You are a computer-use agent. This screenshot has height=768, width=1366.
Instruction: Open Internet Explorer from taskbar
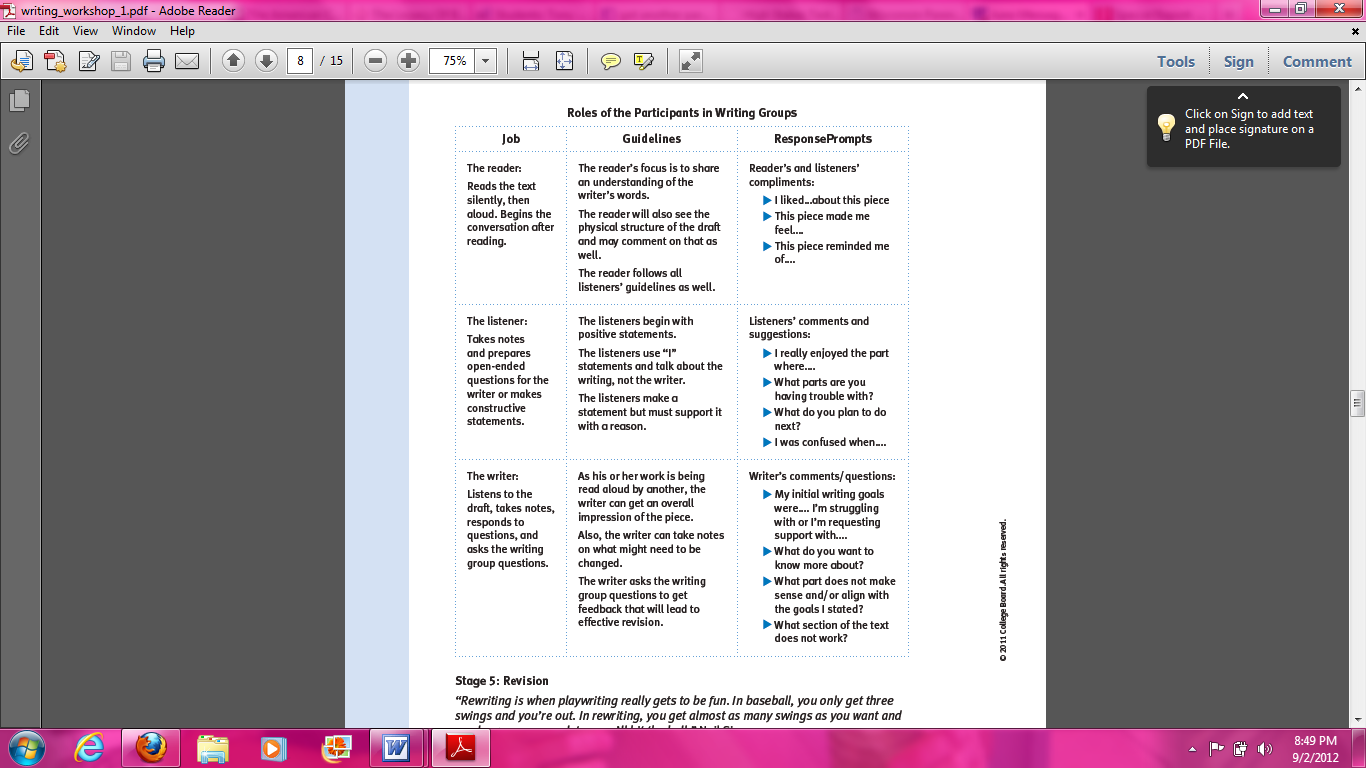[x=91, y=747]
